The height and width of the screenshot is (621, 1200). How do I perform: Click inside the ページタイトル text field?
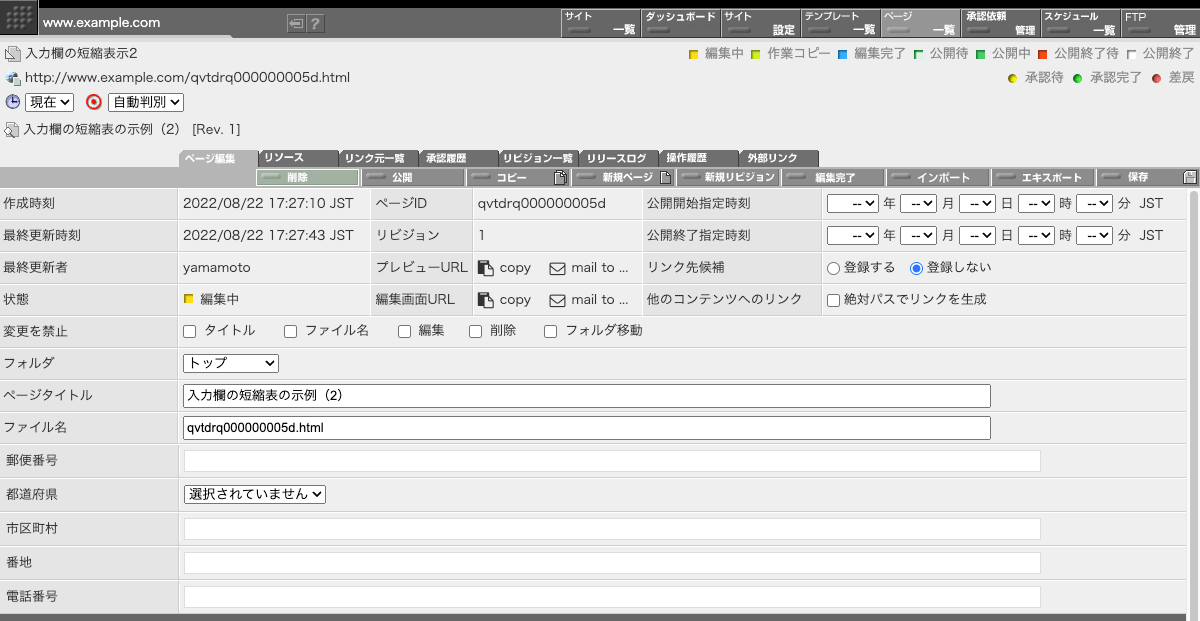click(x=585, y=395)
